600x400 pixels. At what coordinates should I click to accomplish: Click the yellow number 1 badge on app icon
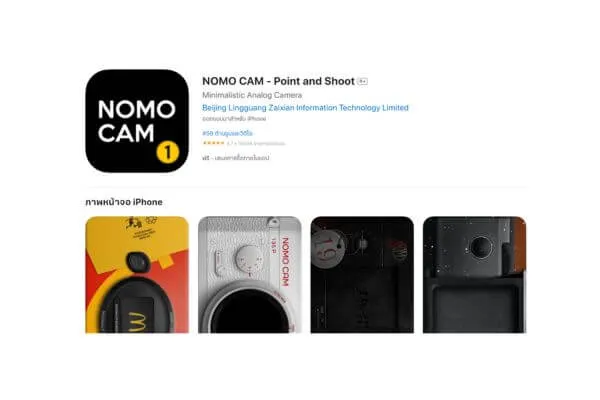point(168,152)
